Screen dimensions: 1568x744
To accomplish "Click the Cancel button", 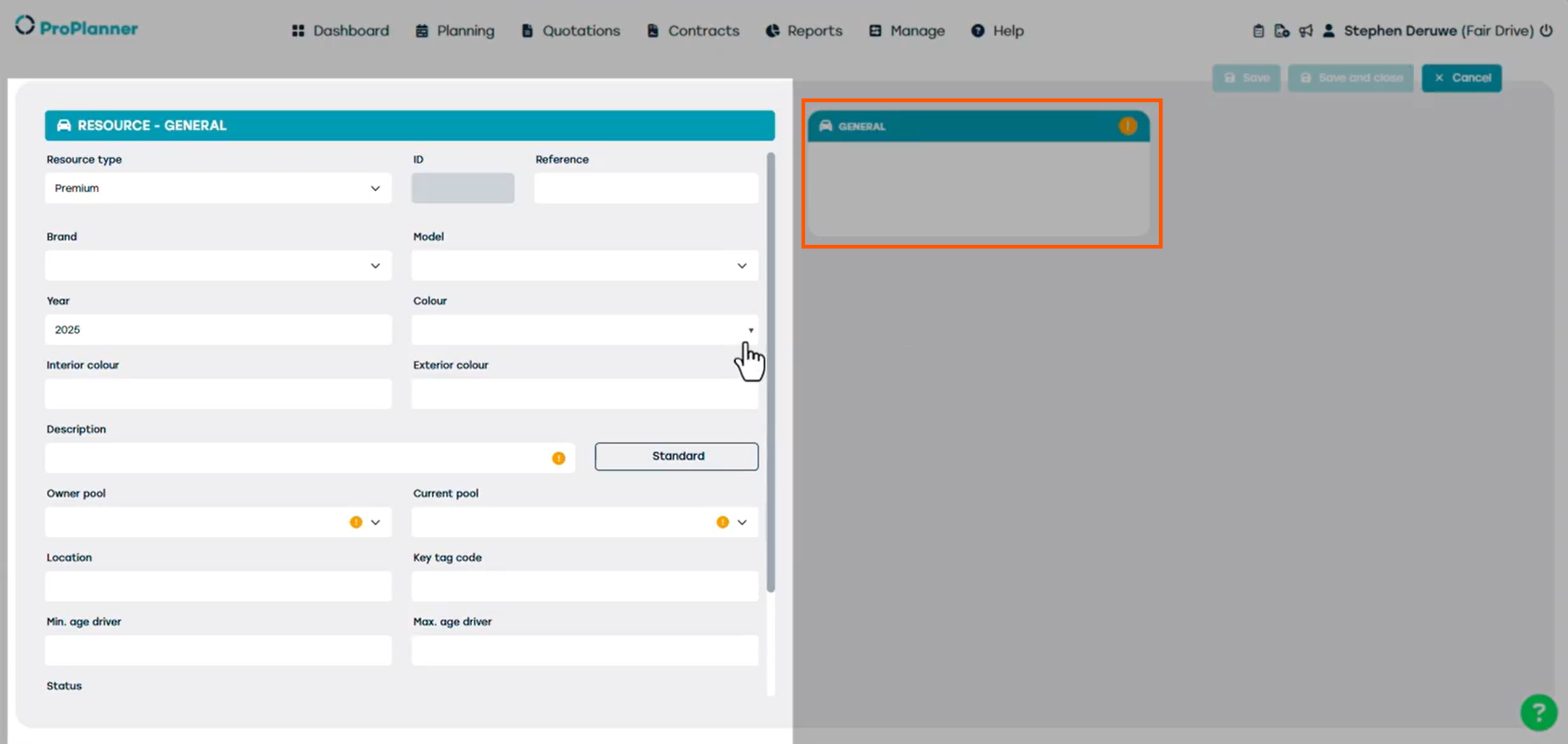I will click(1461, 78).
